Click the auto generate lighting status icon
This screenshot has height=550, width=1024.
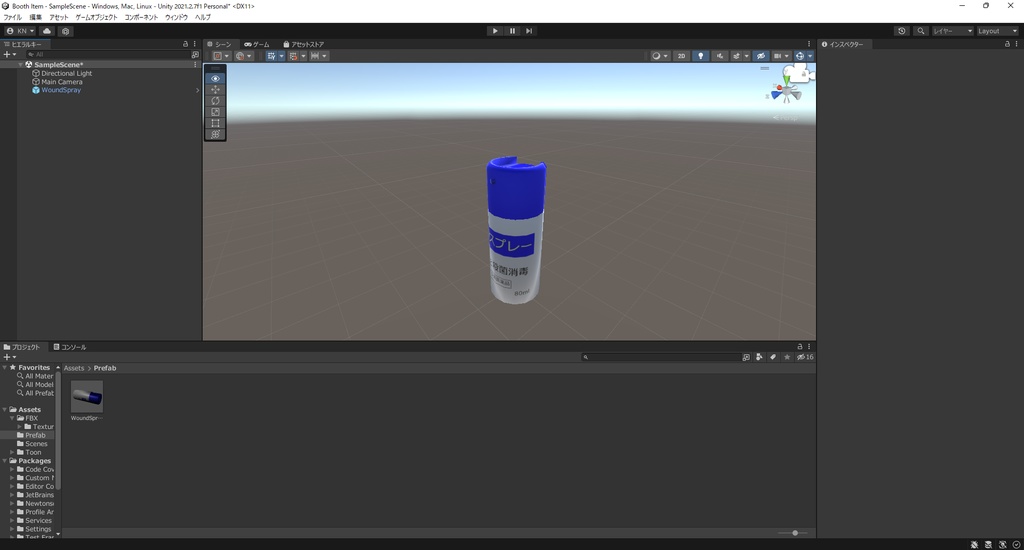point(1002,544)
